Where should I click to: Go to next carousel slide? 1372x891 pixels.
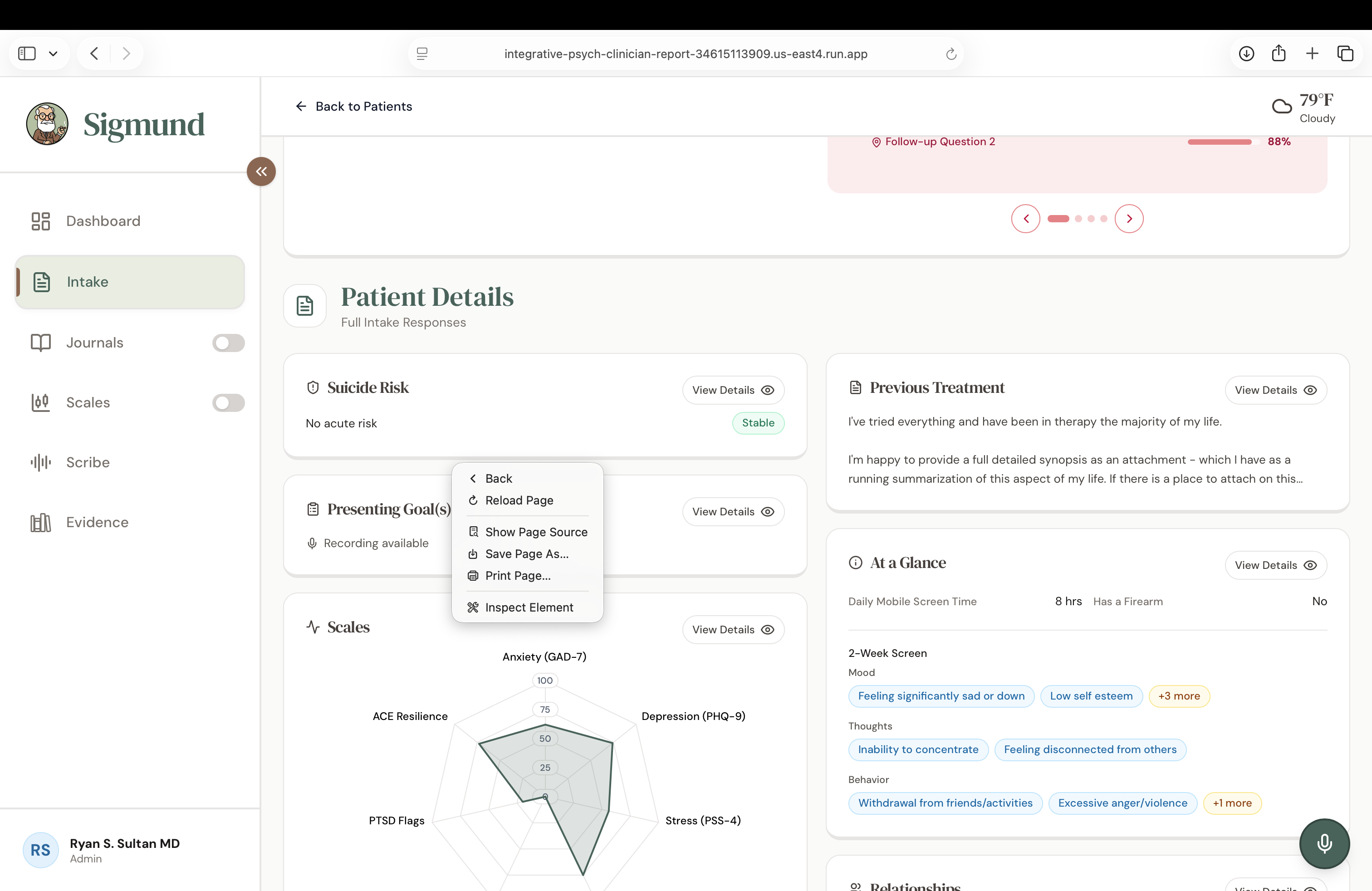(x=1129, y=219)
